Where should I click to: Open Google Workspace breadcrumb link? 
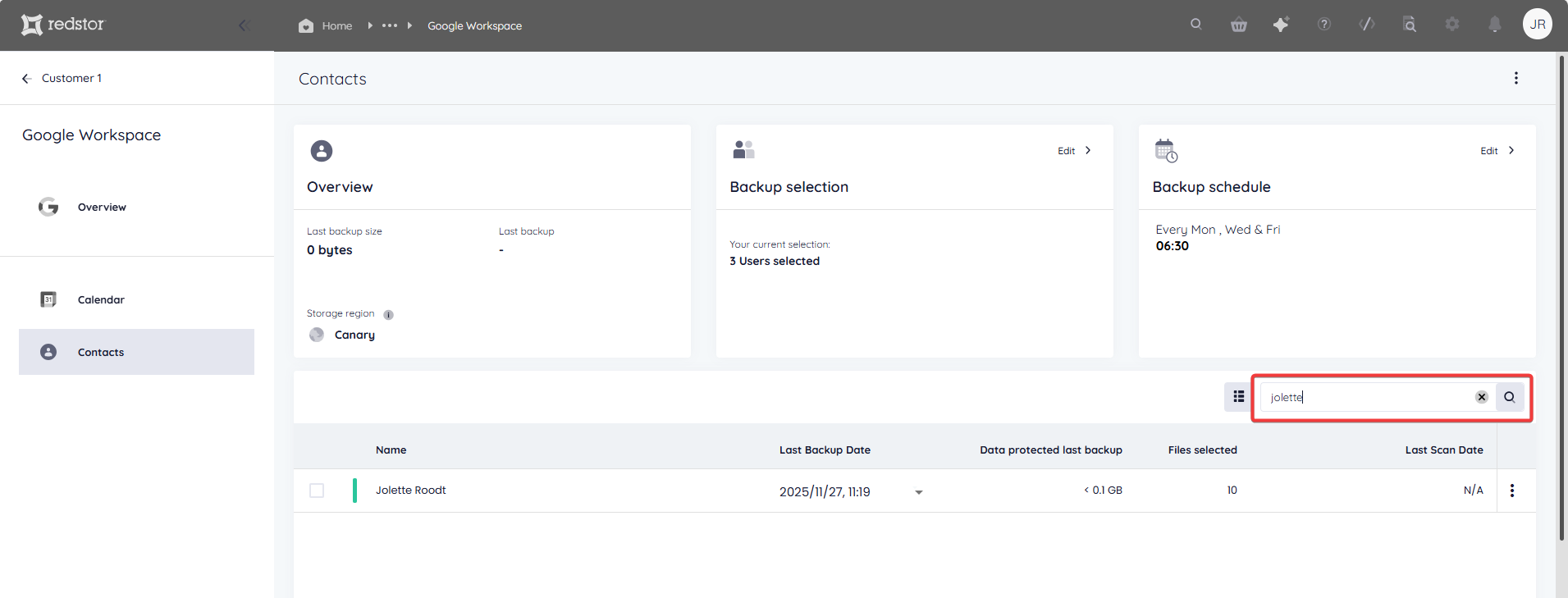pos(474,25)
